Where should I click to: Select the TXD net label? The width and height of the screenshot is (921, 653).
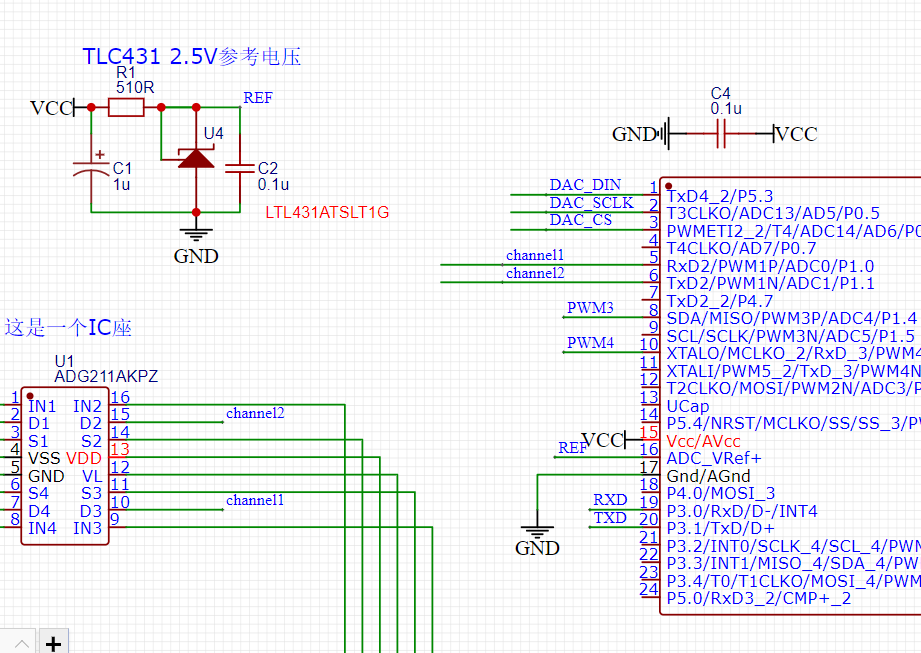(x=610, y=518)
